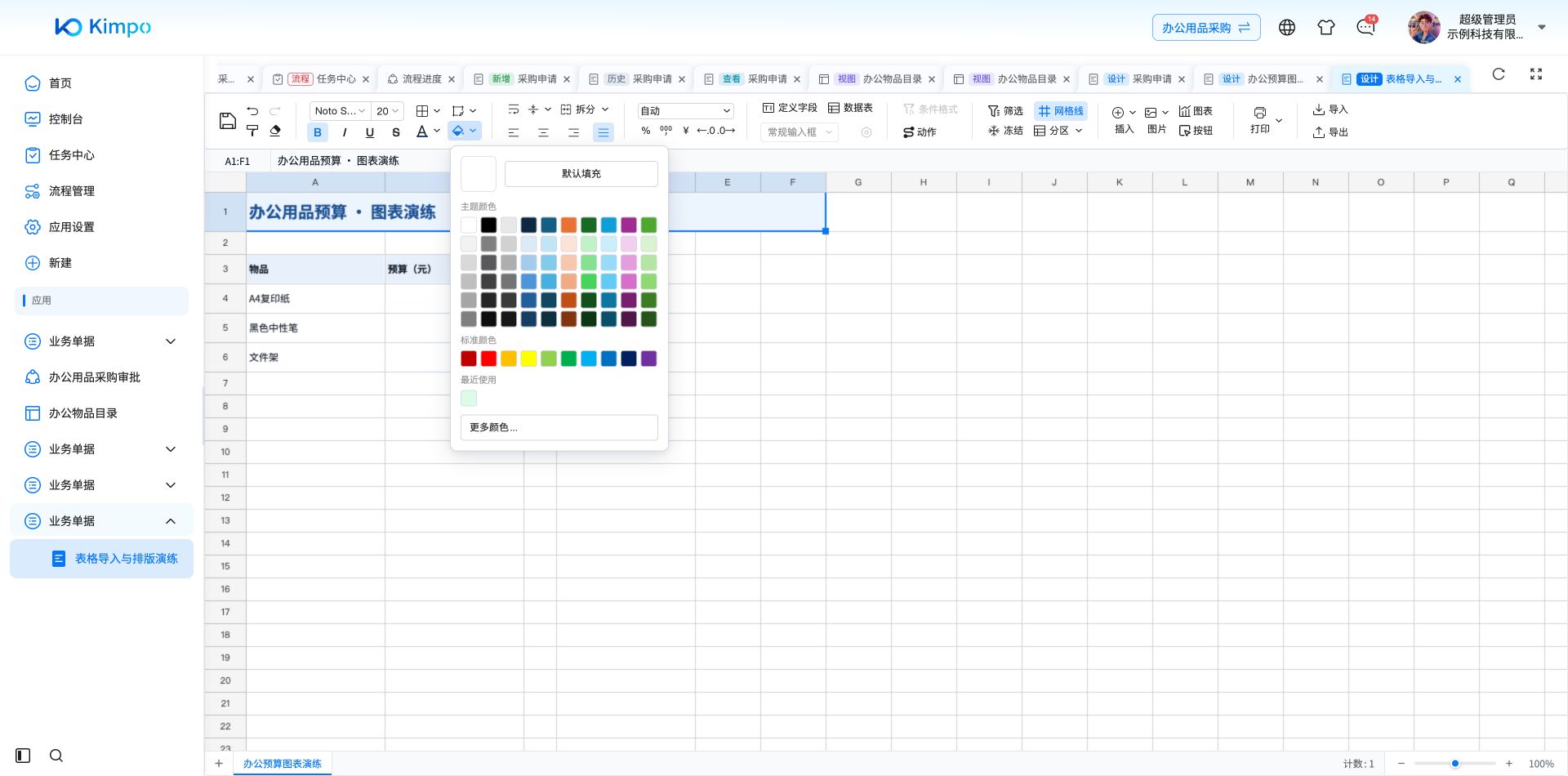This screenshot has width=1568, height=776.
Task: Toggle underline formatting
Action: click(370, 132)
